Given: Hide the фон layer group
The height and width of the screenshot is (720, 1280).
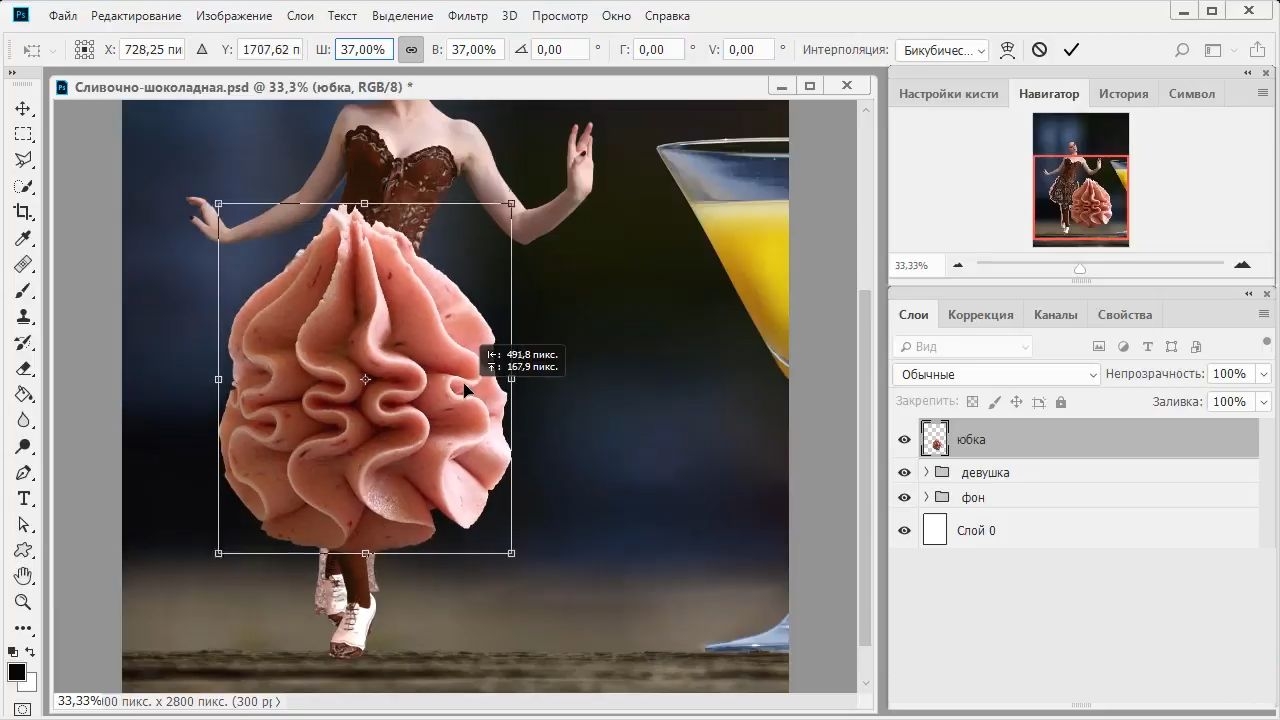Looking at the screenshot, I should 904,497.
